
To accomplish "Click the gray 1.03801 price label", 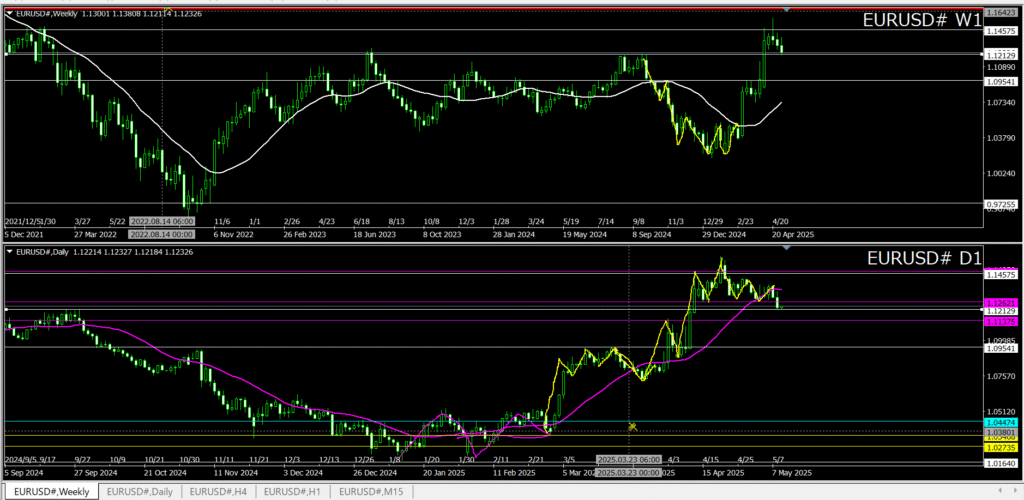I will pos(1000,432).
